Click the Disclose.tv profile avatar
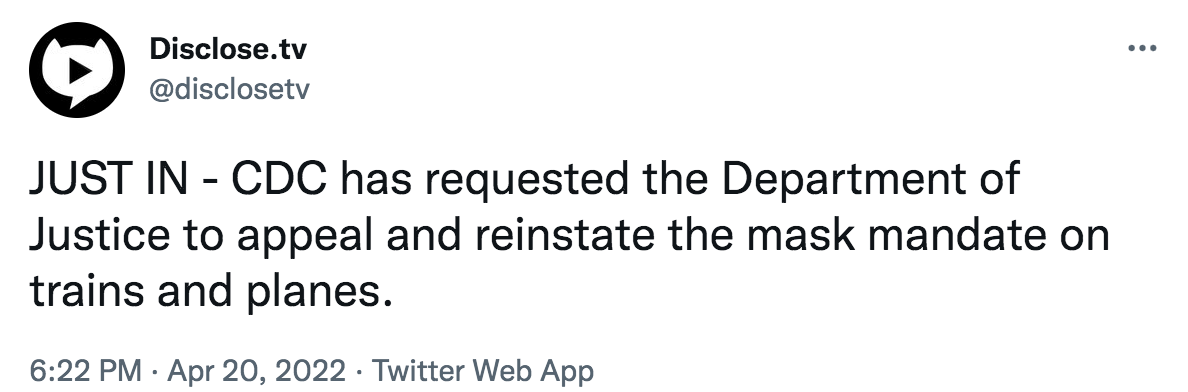This screenshot has height=392, width=1188. pos(77,70)
